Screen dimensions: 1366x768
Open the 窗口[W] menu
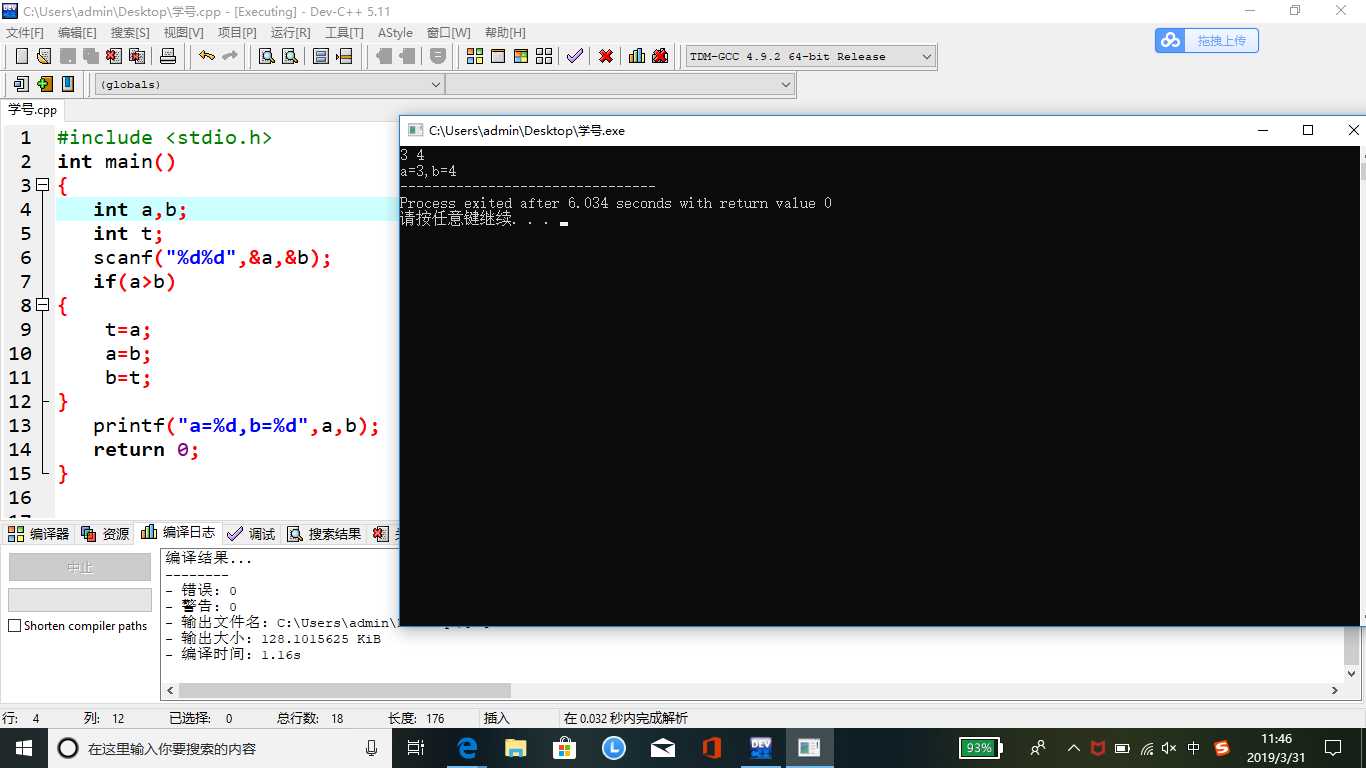click(x=448, y=33)
